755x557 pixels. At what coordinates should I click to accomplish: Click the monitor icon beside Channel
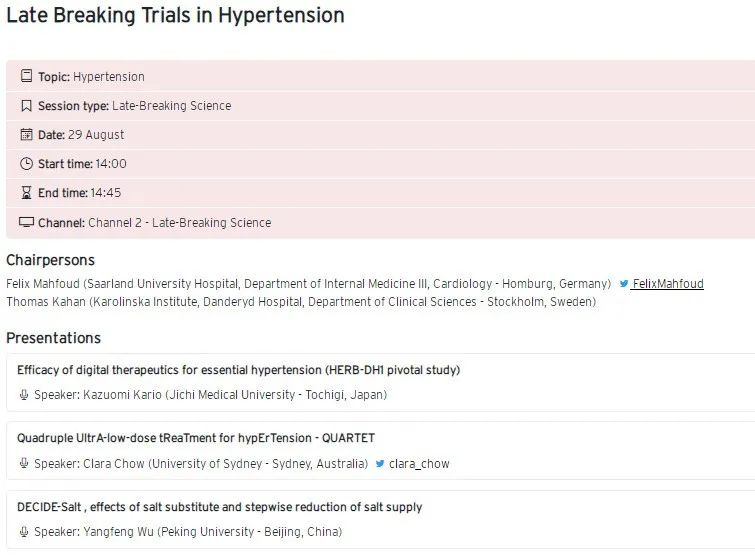coord(26,222)
